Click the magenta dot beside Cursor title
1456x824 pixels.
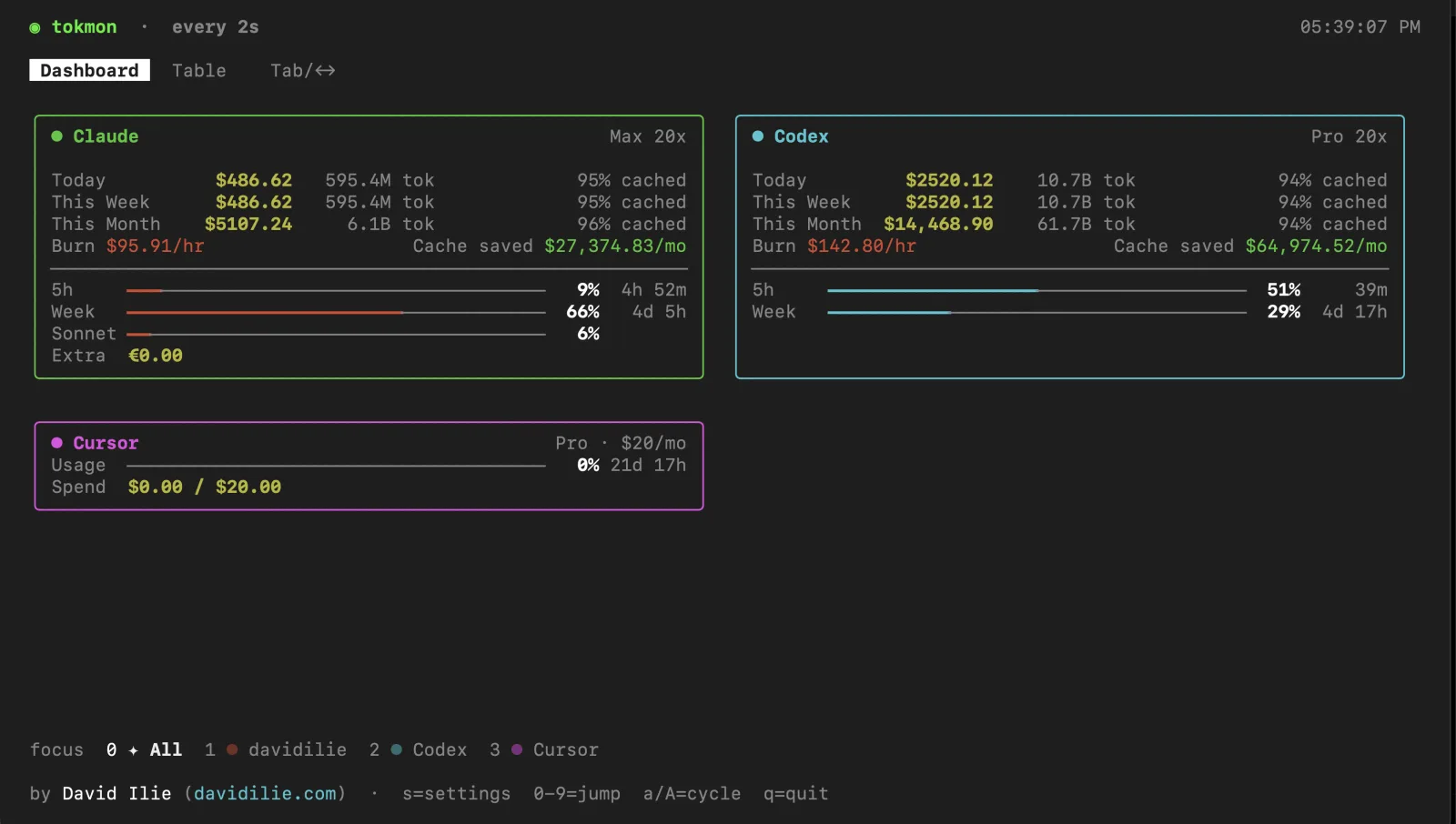pos(56,443)
